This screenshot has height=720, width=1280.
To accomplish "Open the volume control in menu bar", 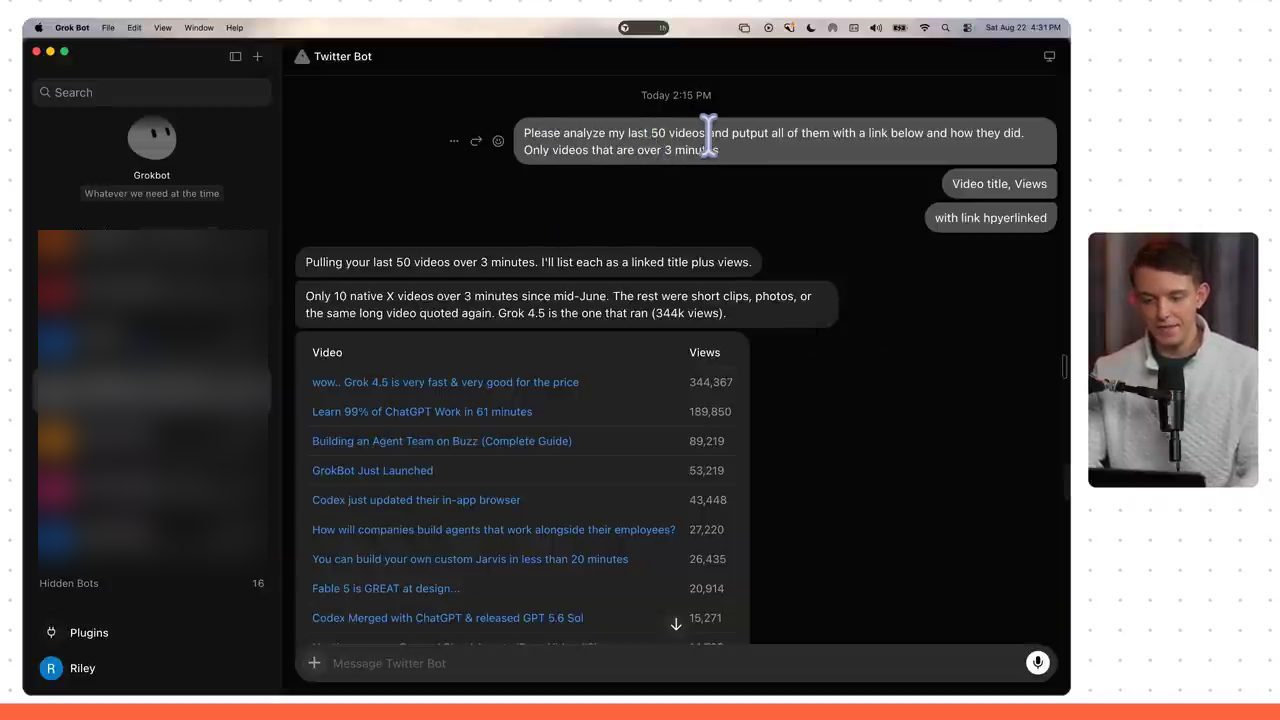I will coord(876,28).
